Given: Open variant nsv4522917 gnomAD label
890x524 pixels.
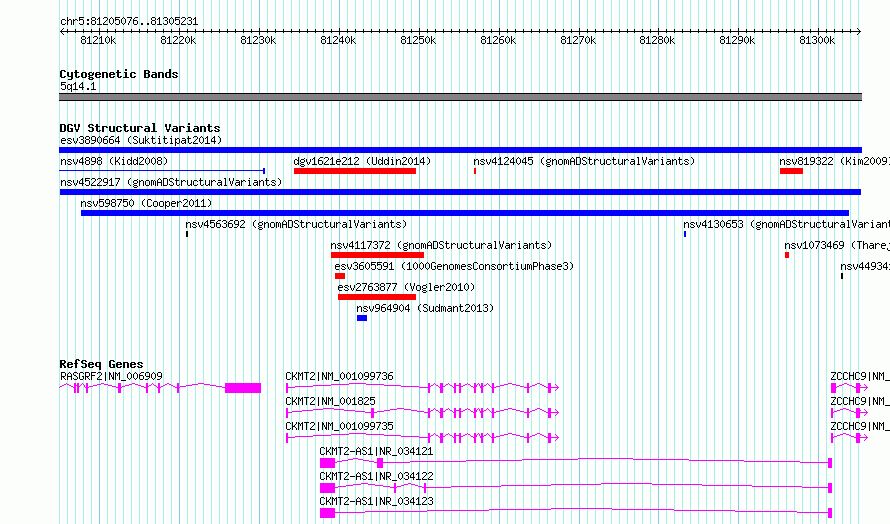Looking at the screenshot, I should (171, 182).
